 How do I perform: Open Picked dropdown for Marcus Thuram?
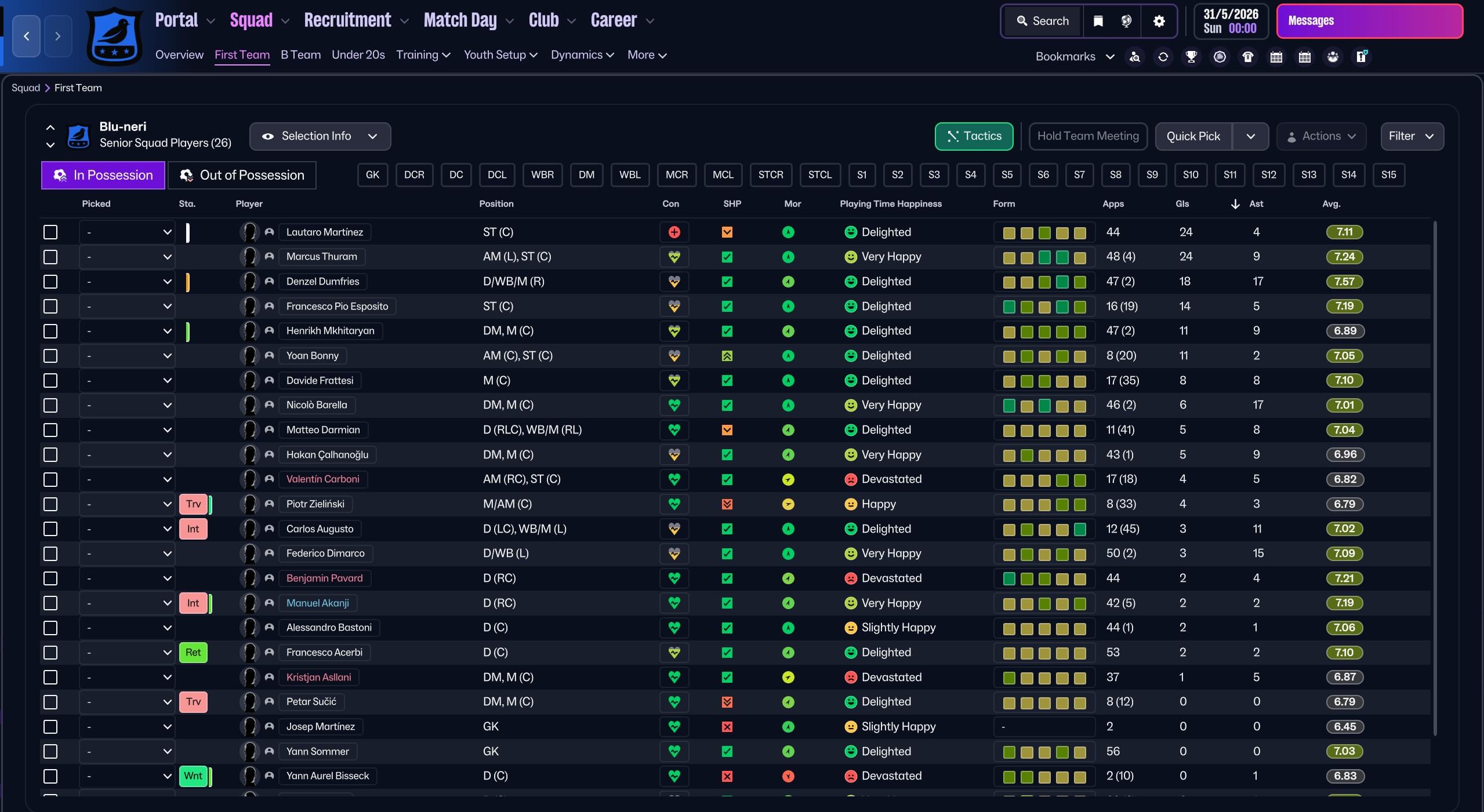(x=127, y=257)
